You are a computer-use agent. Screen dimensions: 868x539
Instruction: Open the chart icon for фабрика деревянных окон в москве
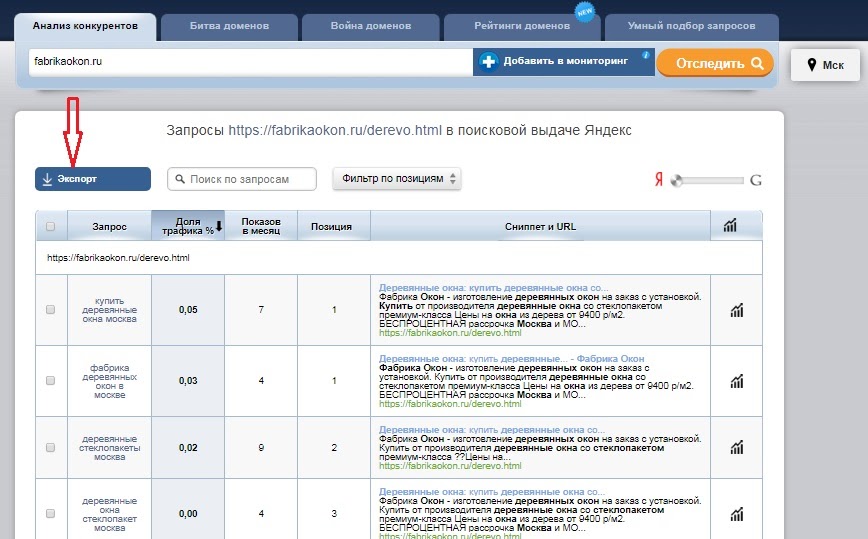coord(736,381)
